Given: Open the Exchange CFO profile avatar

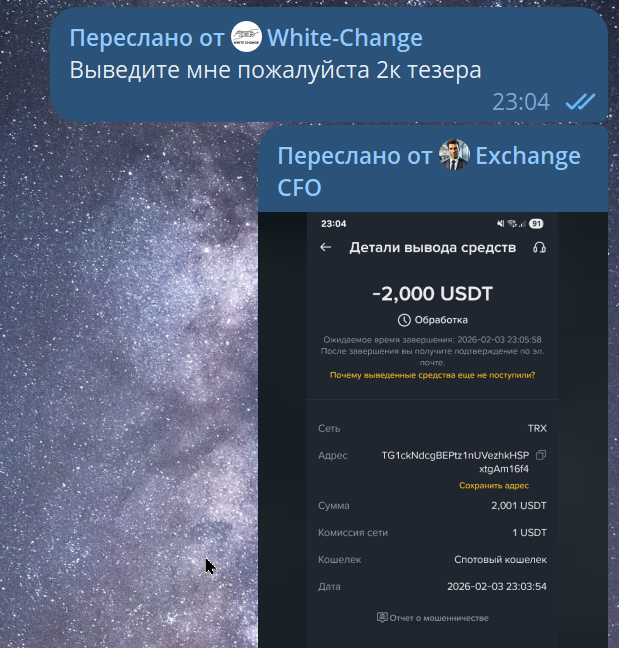Looking at the screenshot, I should [x=454, y=155].
